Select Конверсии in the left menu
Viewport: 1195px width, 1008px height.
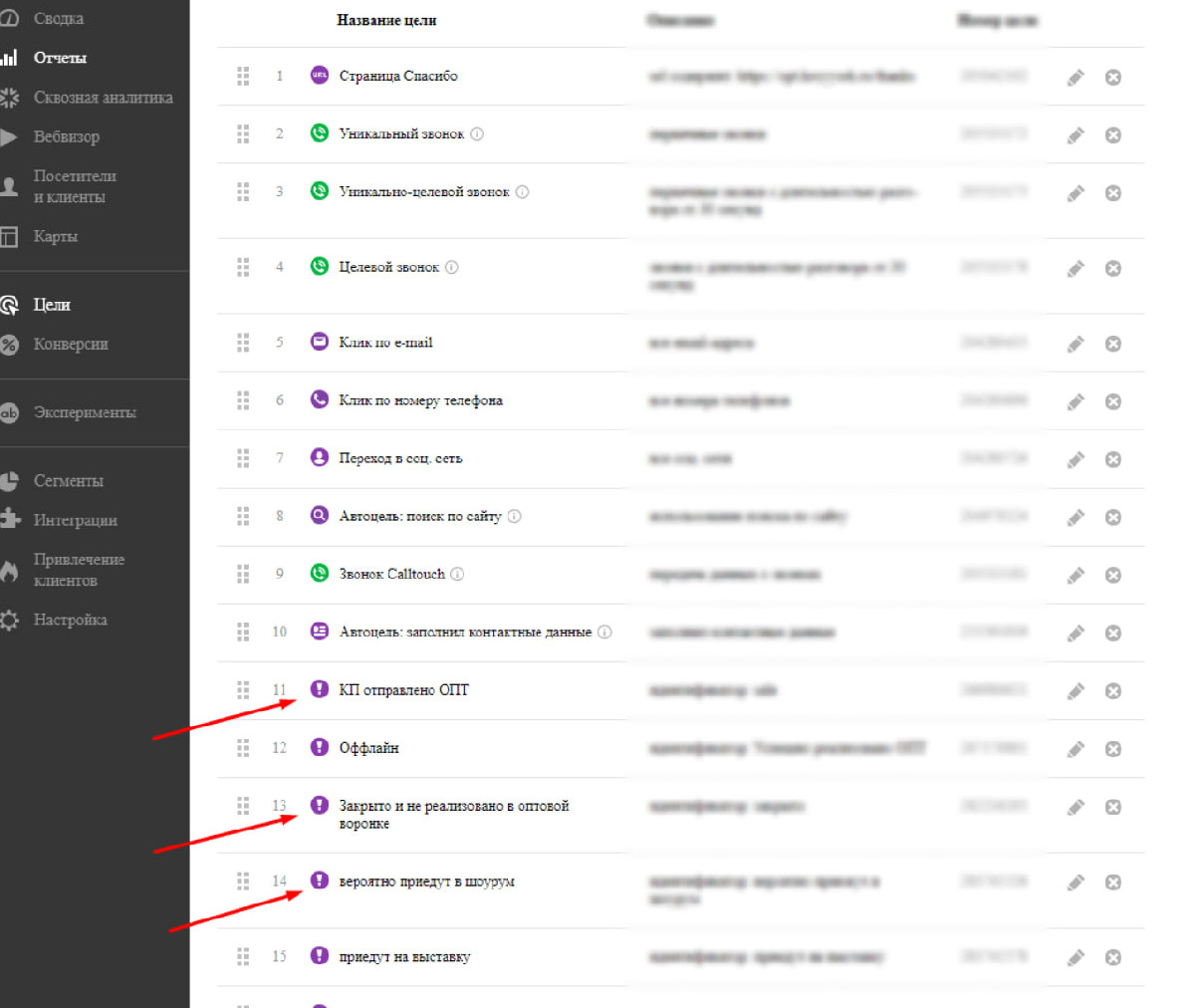point(71,344)
